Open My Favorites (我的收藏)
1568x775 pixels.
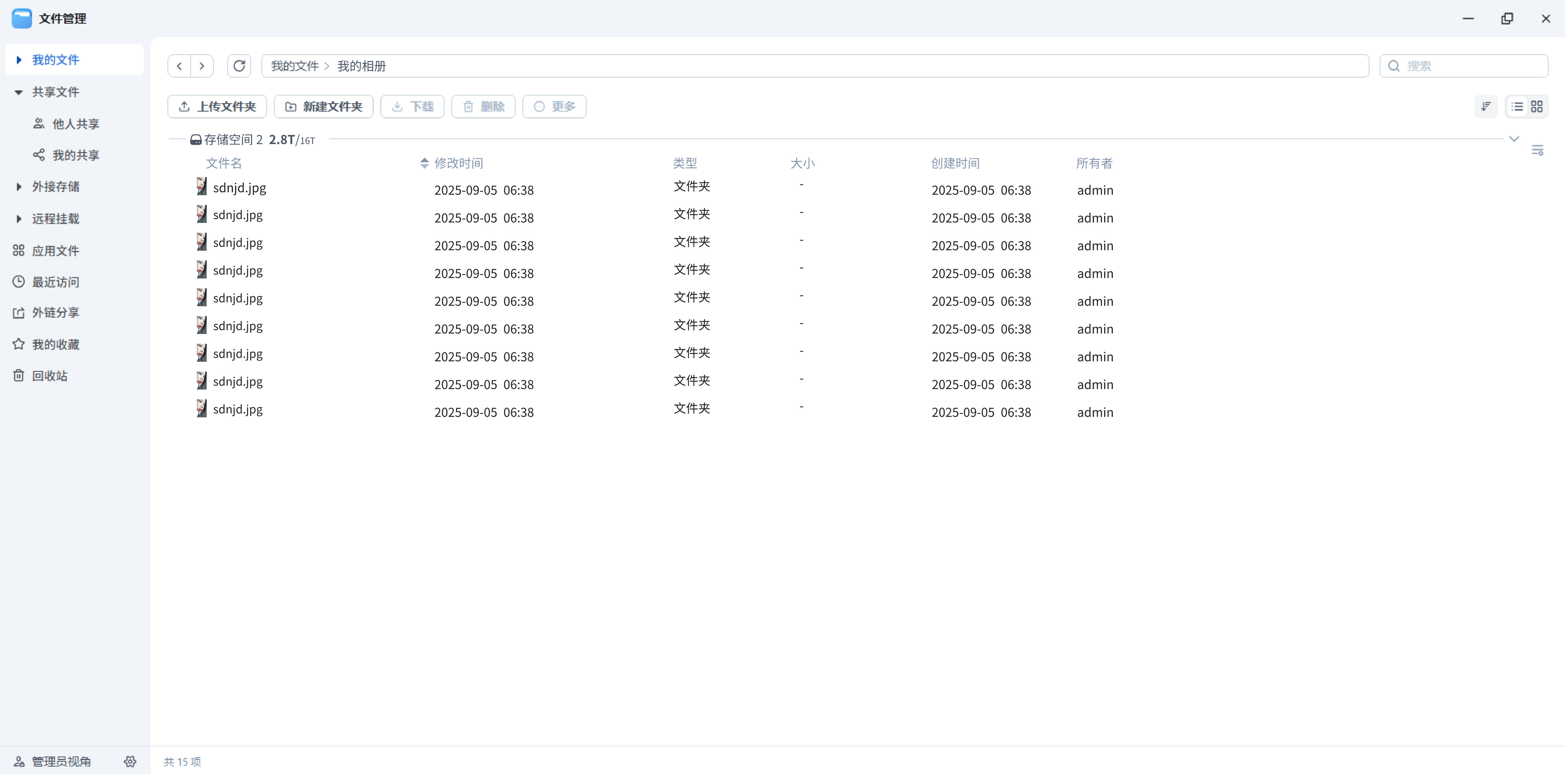(55, 345)
